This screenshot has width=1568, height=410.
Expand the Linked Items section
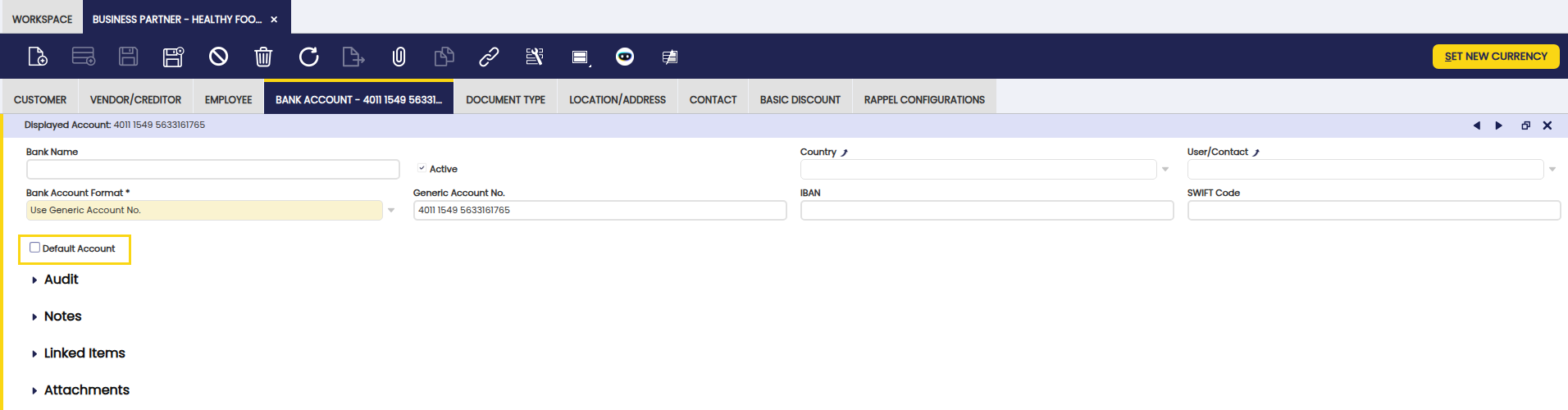coord(84,353)
